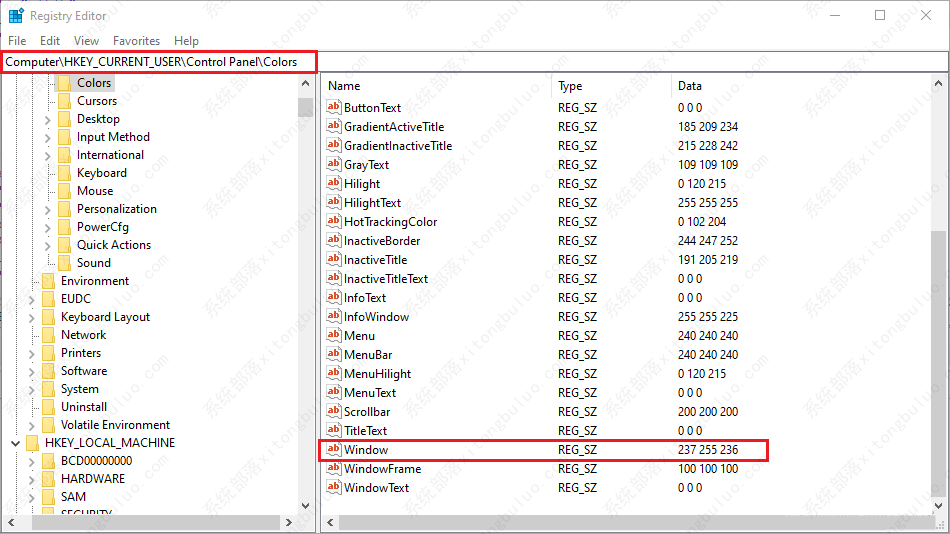This screenshot has width=950, height=534.
Task: Expand the PowerCfg key
Action: click(47, 227)
